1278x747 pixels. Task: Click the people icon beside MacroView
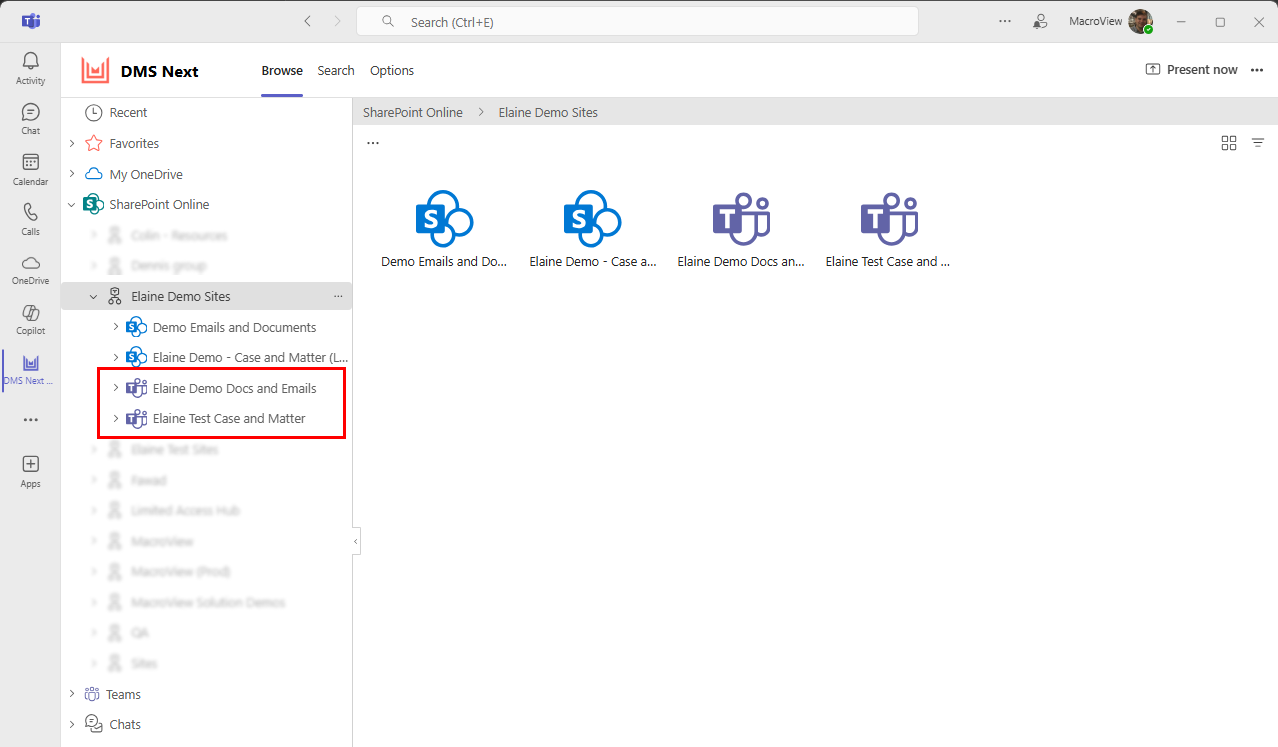click(1041, 21)
